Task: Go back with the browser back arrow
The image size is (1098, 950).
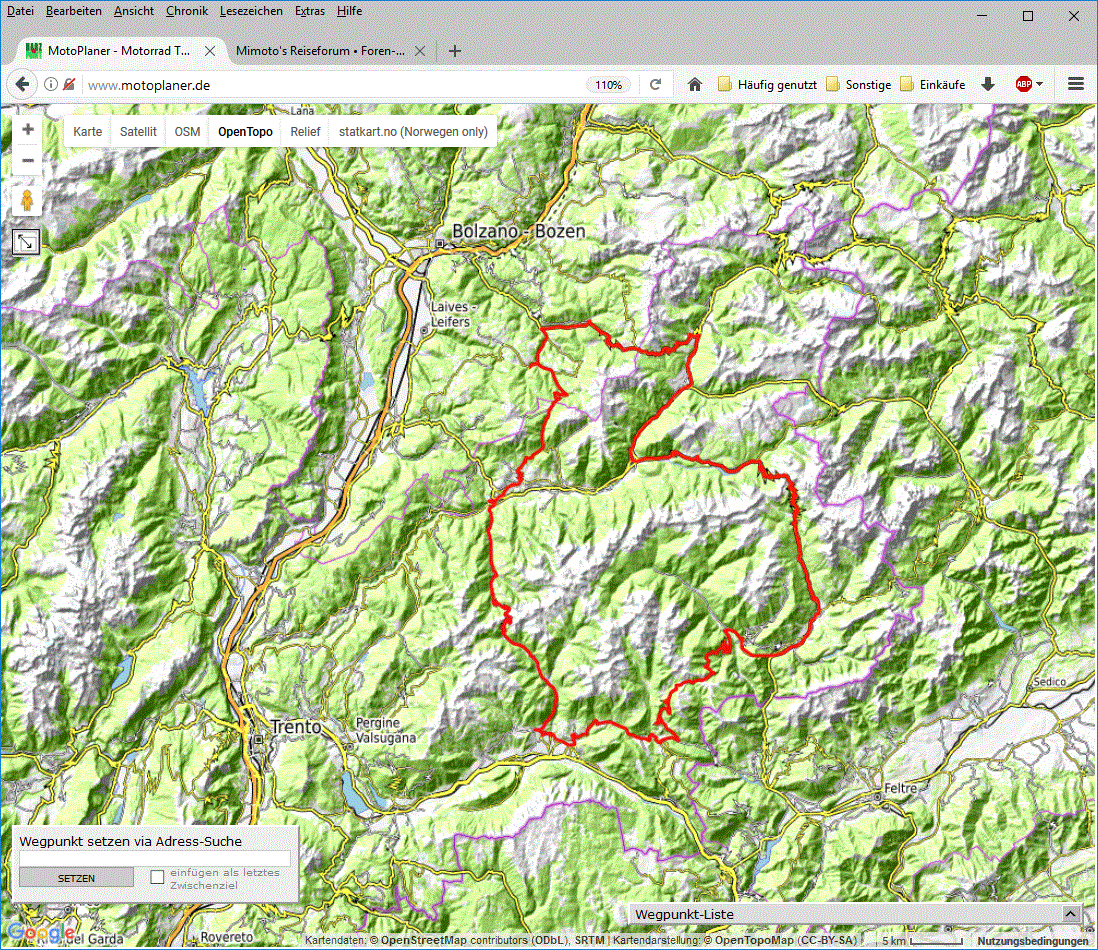Action: point(22,85)
